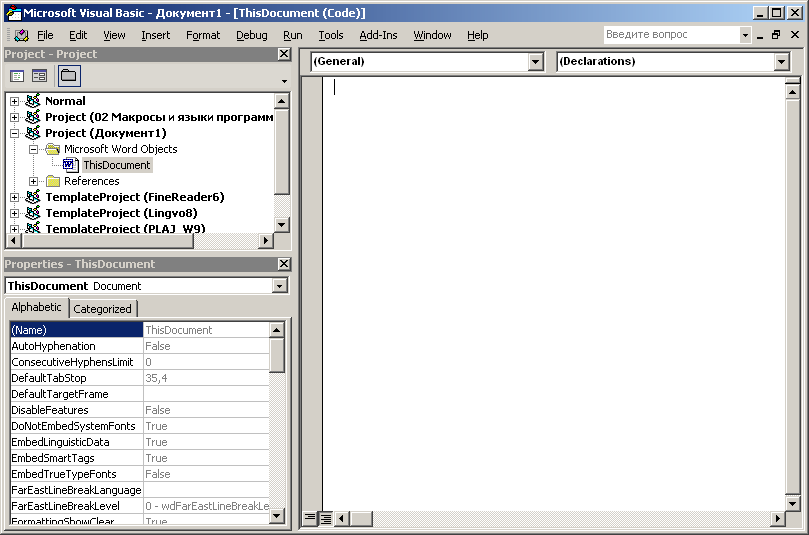Image resolution: width=809 pixels, height=535 pixels.
Task: Expand the References folder
Action: (34, 182)
